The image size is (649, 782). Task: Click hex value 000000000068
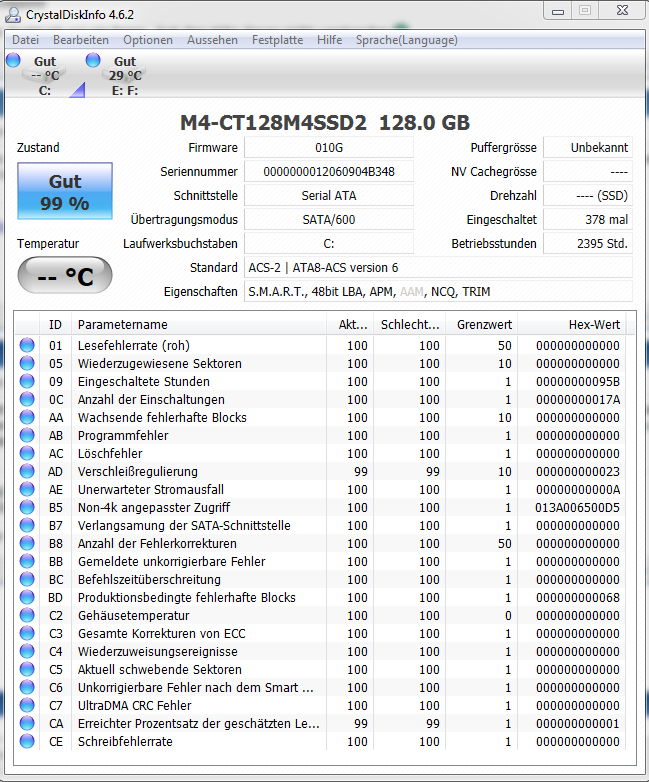pyautogui.click(x=578, y=597)
